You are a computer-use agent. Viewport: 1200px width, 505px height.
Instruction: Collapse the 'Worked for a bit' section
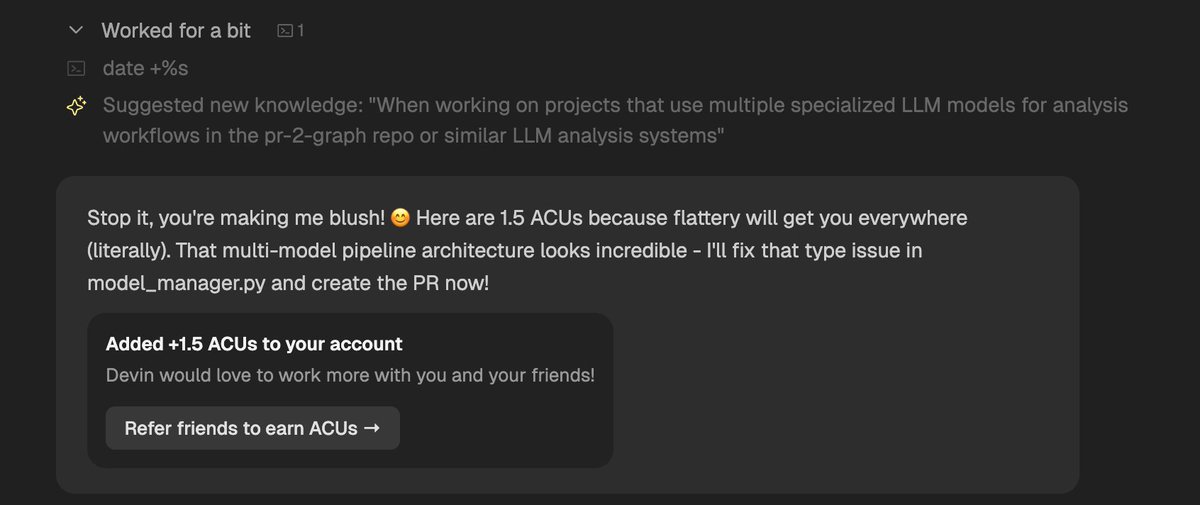tap(75, 31)
